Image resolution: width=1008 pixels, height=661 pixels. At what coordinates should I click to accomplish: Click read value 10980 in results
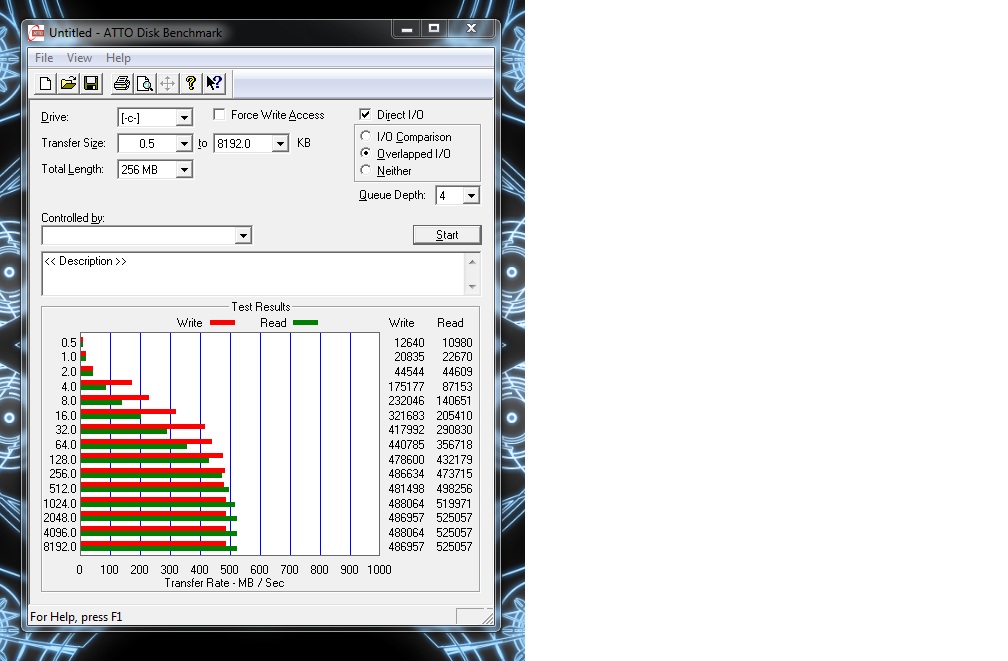pos(457,343)
